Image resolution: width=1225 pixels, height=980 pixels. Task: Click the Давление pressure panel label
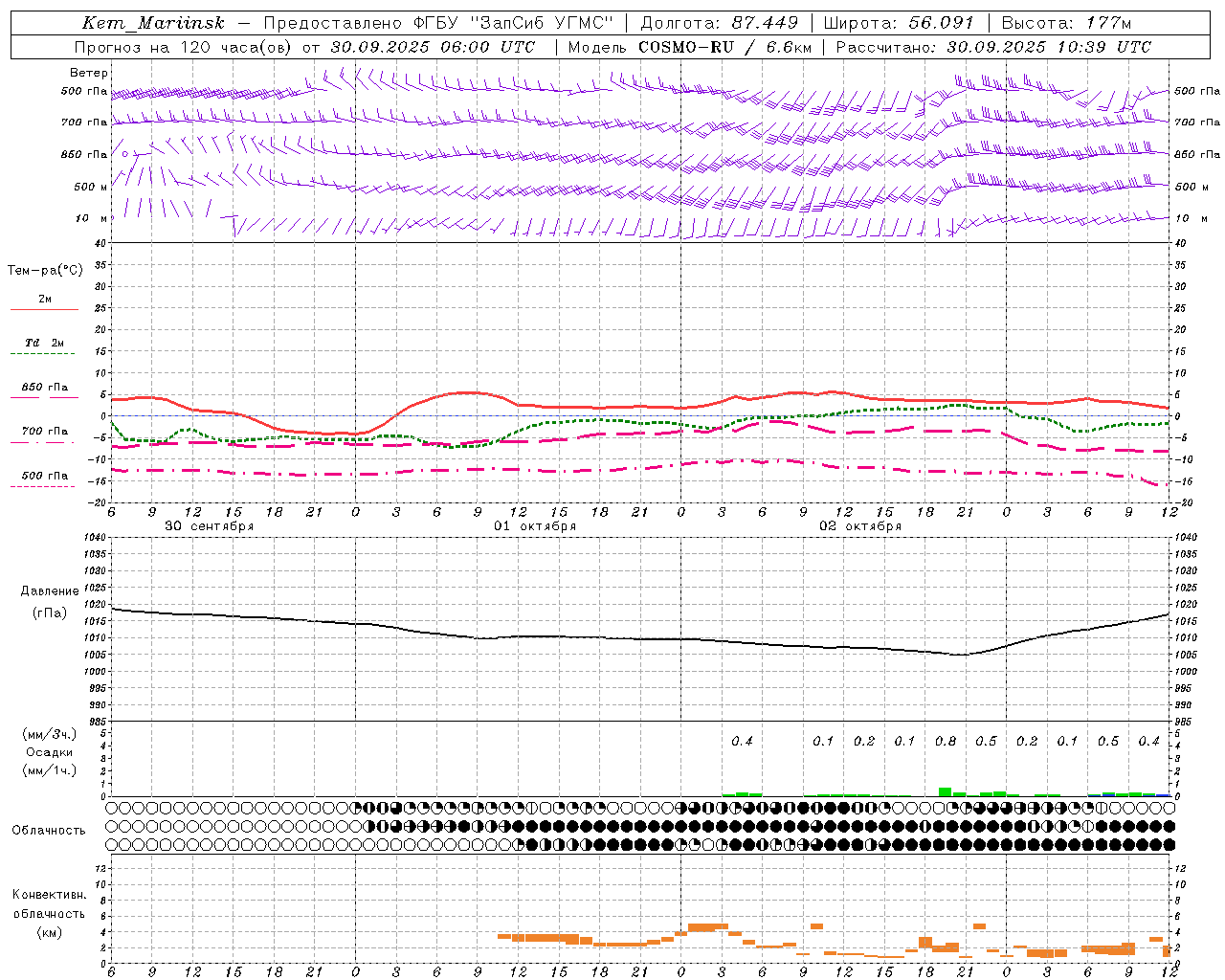50,591
